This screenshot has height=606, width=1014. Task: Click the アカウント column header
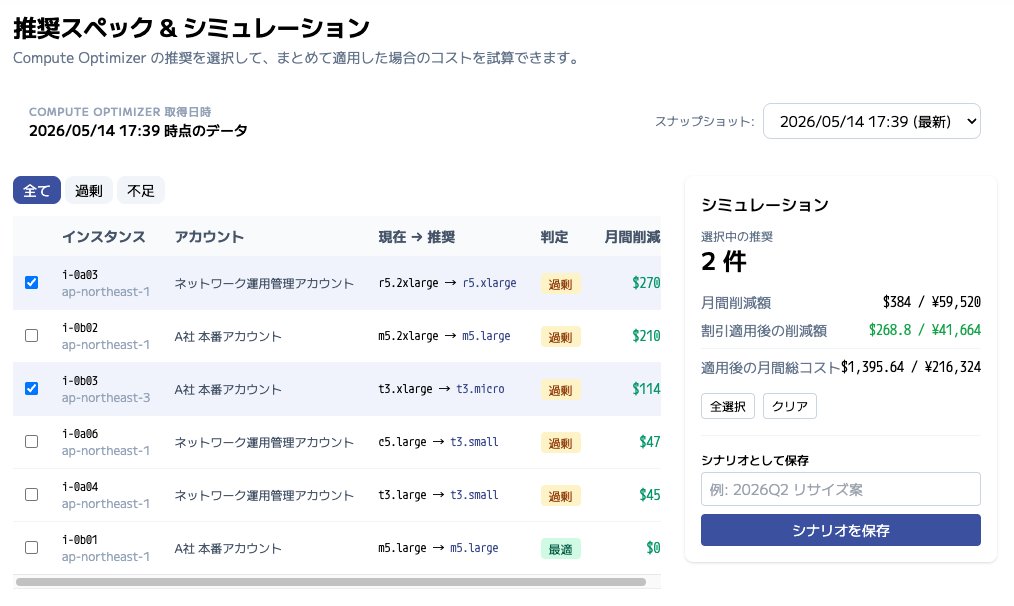click(x=209, y=237)
